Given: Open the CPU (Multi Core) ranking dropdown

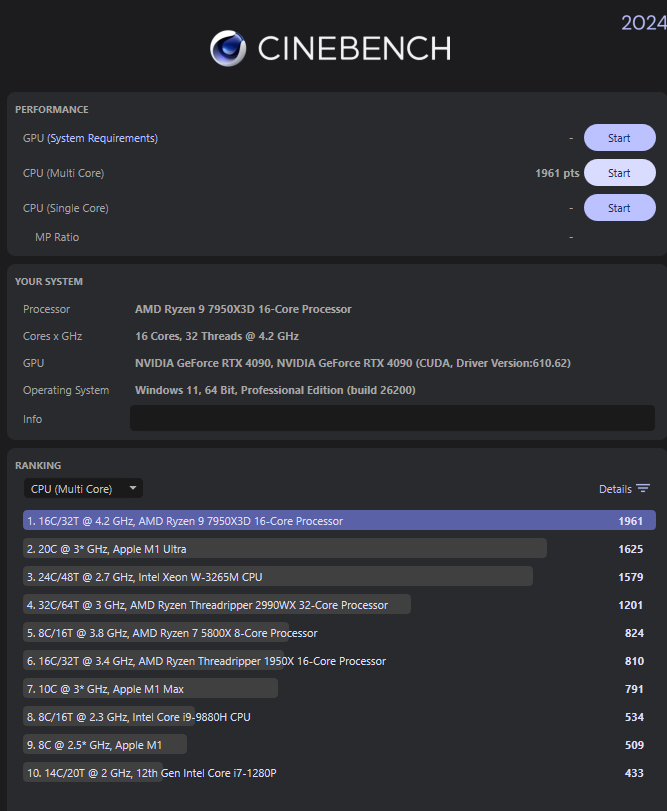Looking at the screenshot, I should click(x=83, y=488).
